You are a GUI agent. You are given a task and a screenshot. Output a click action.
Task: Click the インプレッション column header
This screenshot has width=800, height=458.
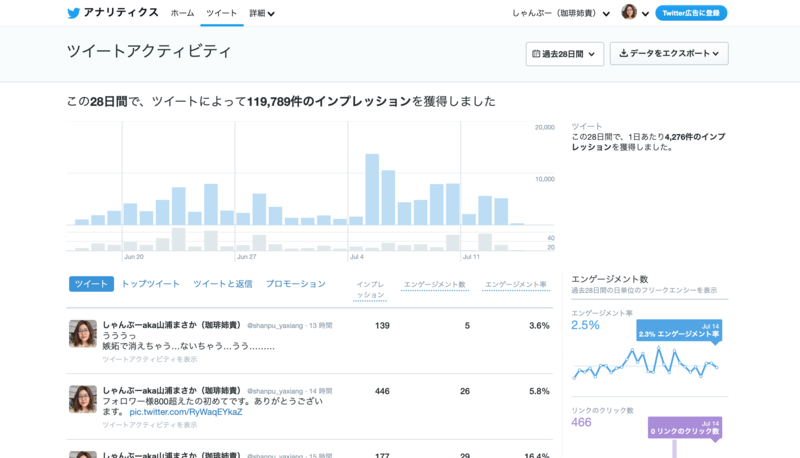click(370, 290)
